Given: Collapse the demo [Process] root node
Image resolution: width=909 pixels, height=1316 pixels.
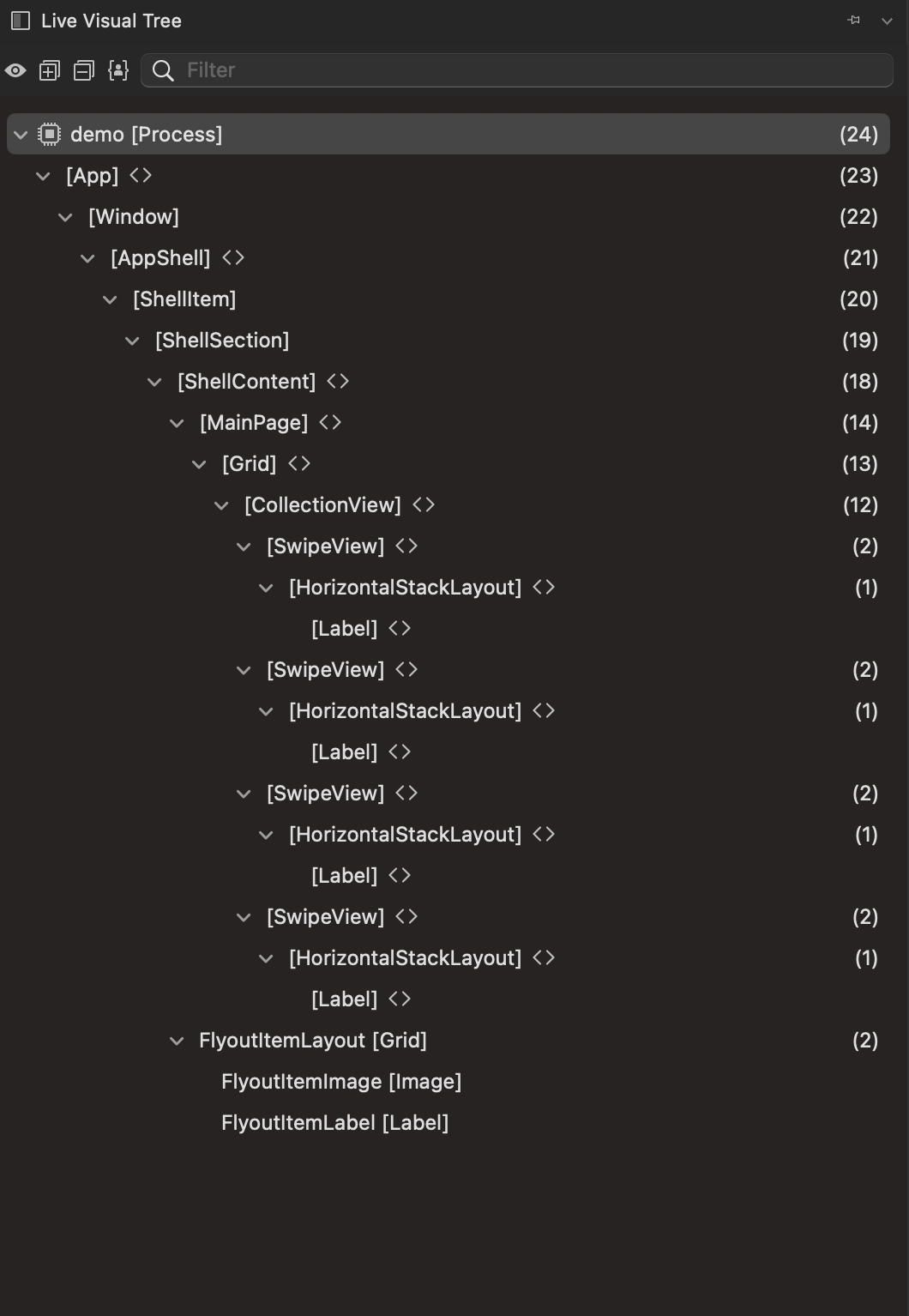Looking at the screenshot, I should tap(19, 135).
